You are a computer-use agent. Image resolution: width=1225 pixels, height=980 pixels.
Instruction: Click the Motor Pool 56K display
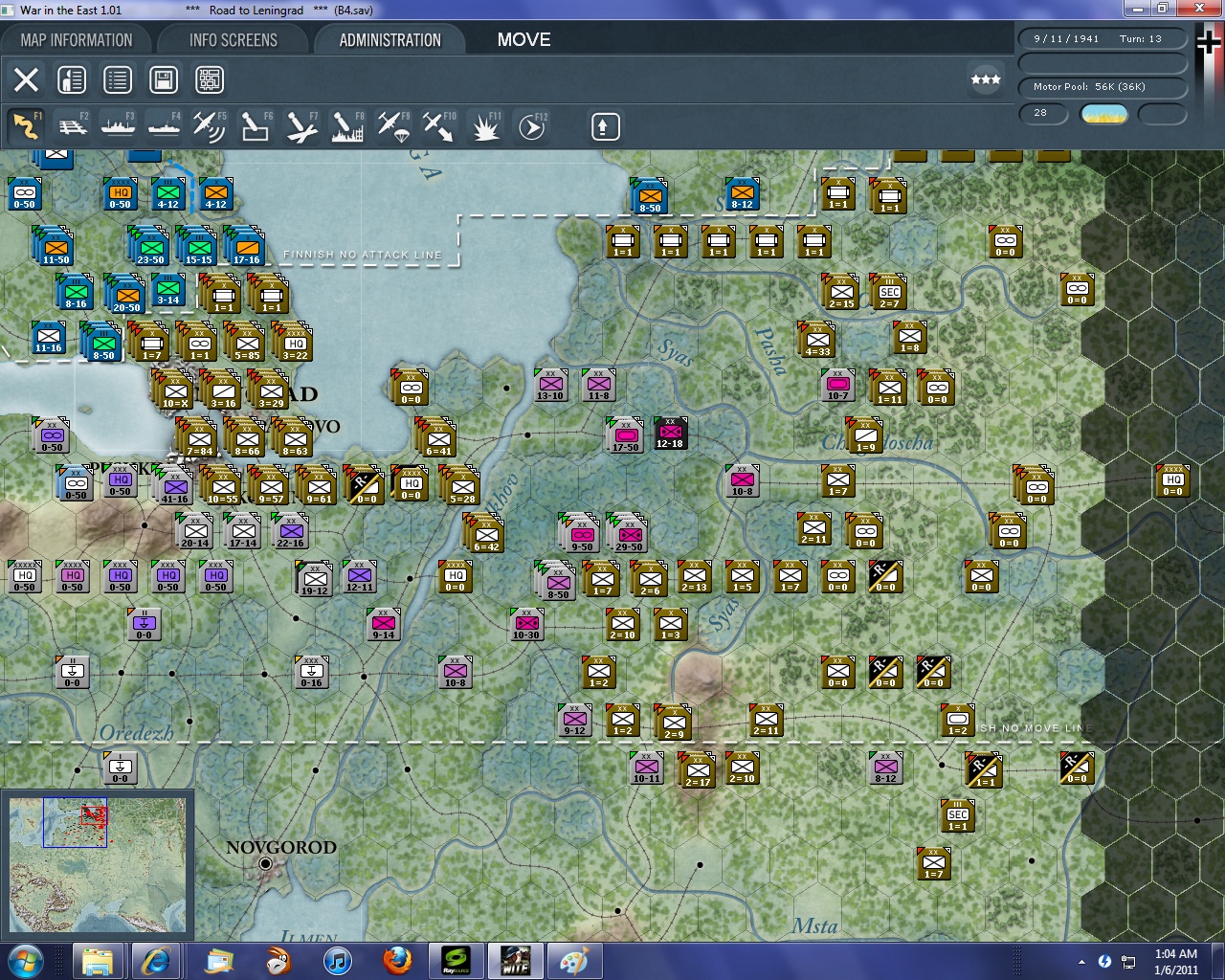pyautogui.click(x=1102, y=86)
